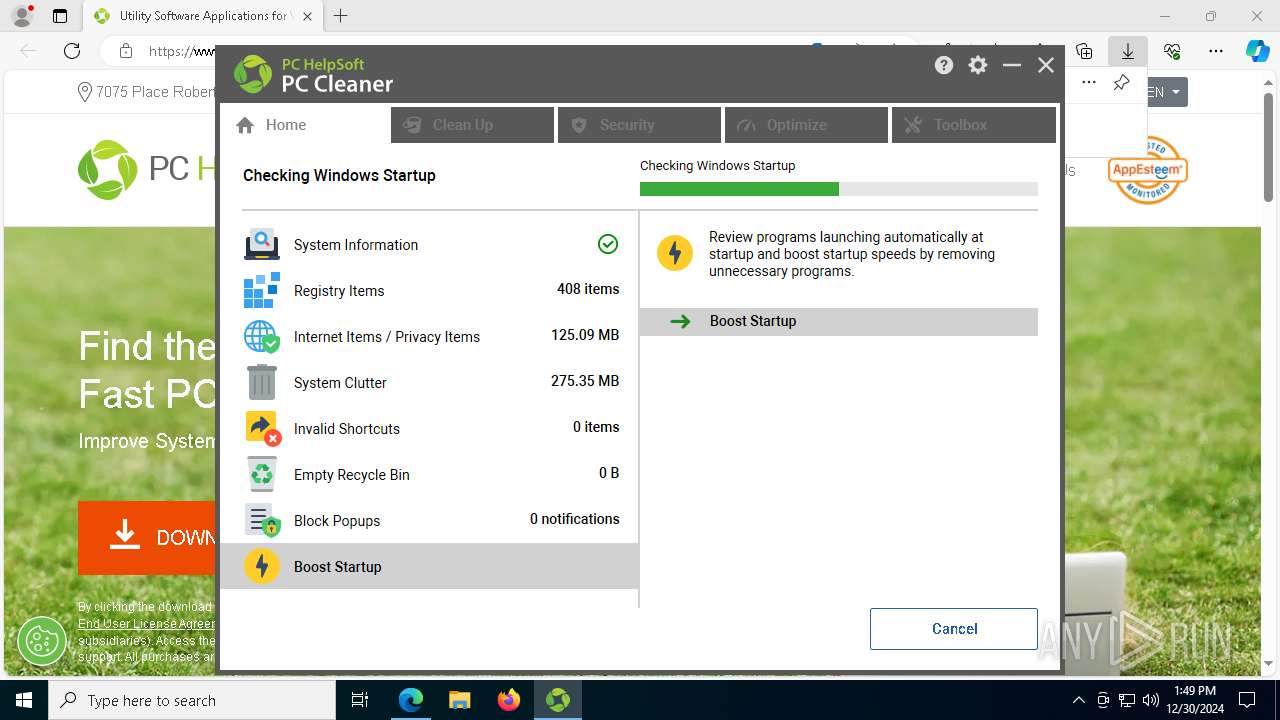Open Task View in taskbar
Viewport: 1280px width, 720px height.
(360, 700)
